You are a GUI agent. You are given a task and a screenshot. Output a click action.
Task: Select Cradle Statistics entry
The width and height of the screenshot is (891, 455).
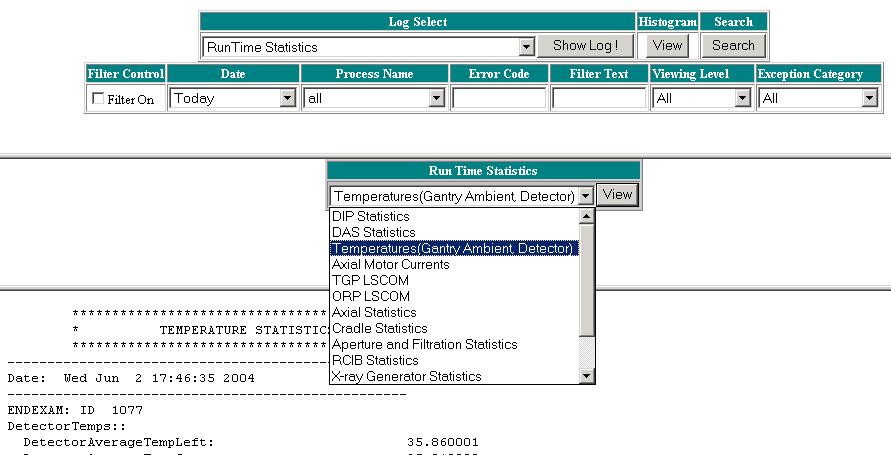(x=379, y=328)
